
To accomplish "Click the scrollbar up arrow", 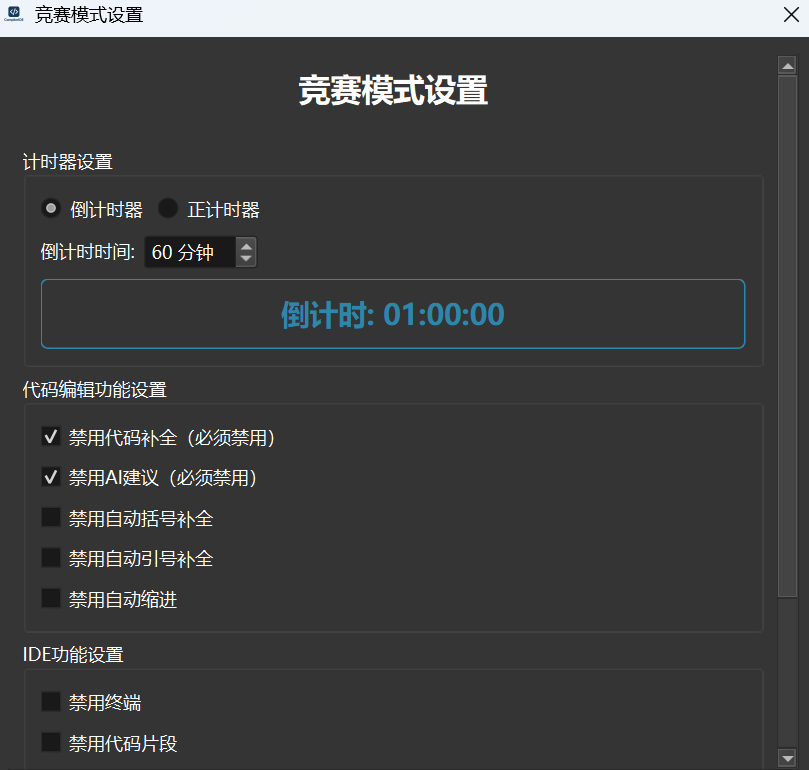I will (789, 65).
